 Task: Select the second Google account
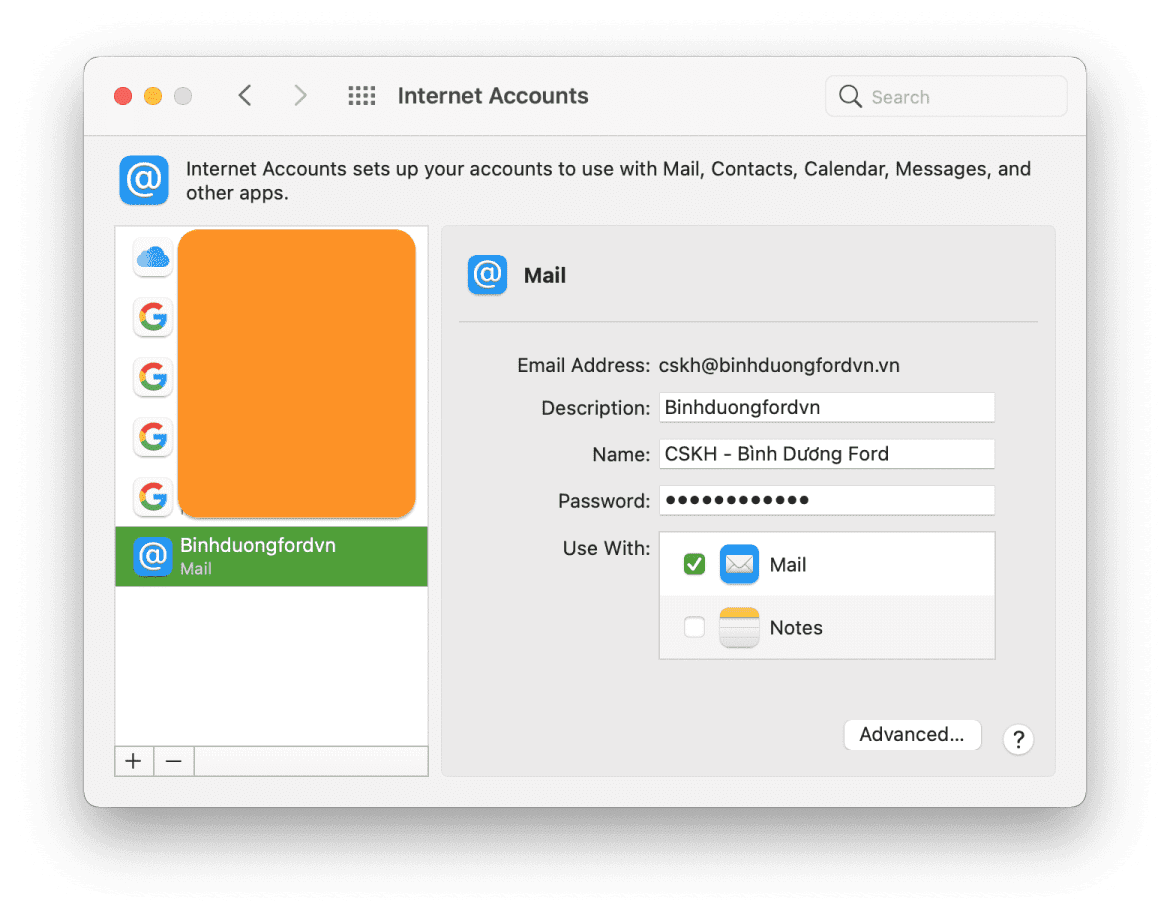(x=152, y=377)
